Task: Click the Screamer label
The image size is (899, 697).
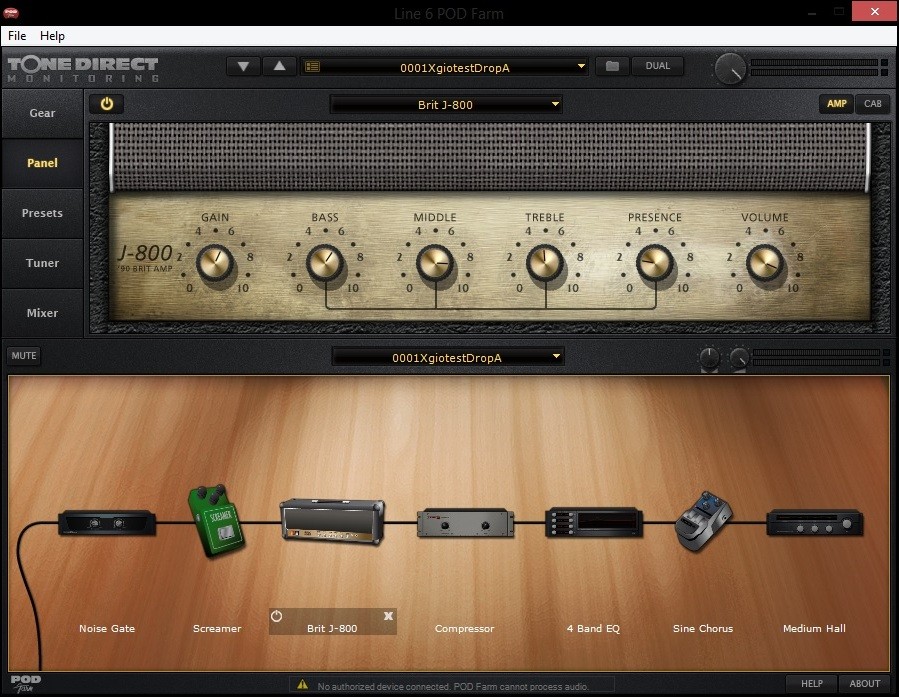Action: click(217, 628)
